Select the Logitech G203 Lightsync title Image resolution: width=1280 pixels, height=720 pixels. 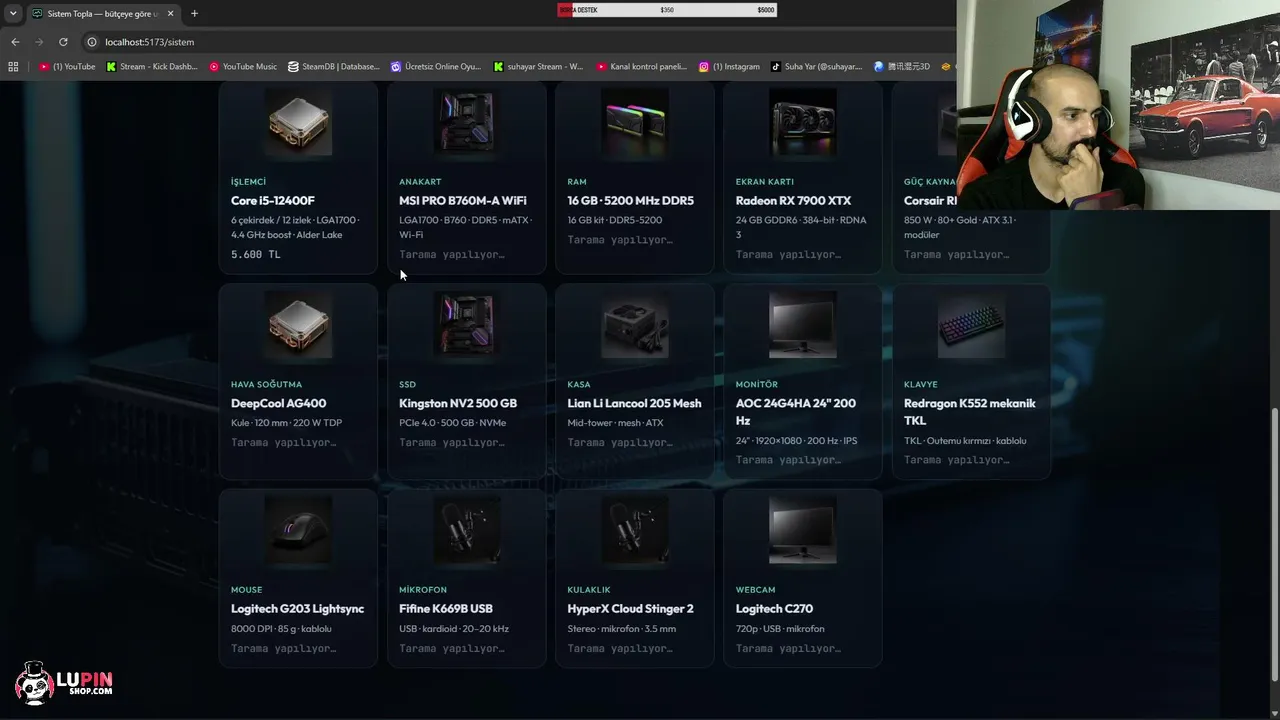pos(298,609)
